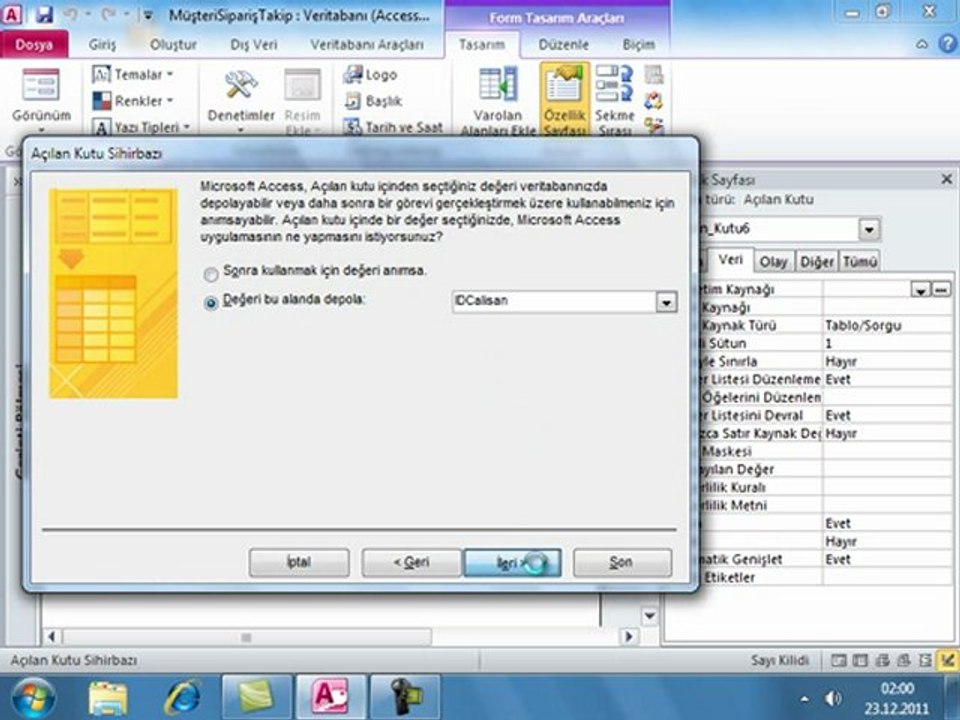Click the horizontal scrollbar left arrow
960x720 pixels.
(x=51, y=637)
